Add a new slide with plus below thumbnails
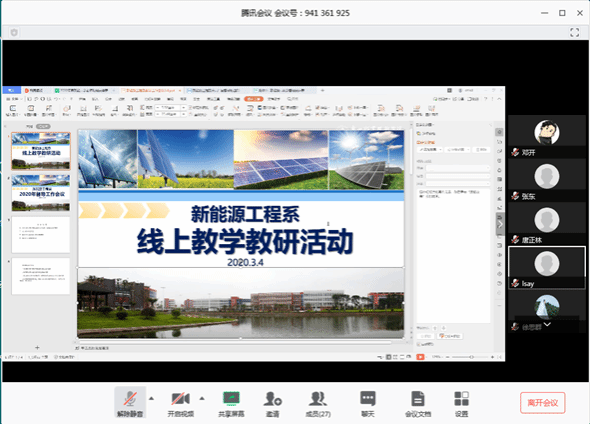This screenshot has width=590, height=424. tap(37, 348)
